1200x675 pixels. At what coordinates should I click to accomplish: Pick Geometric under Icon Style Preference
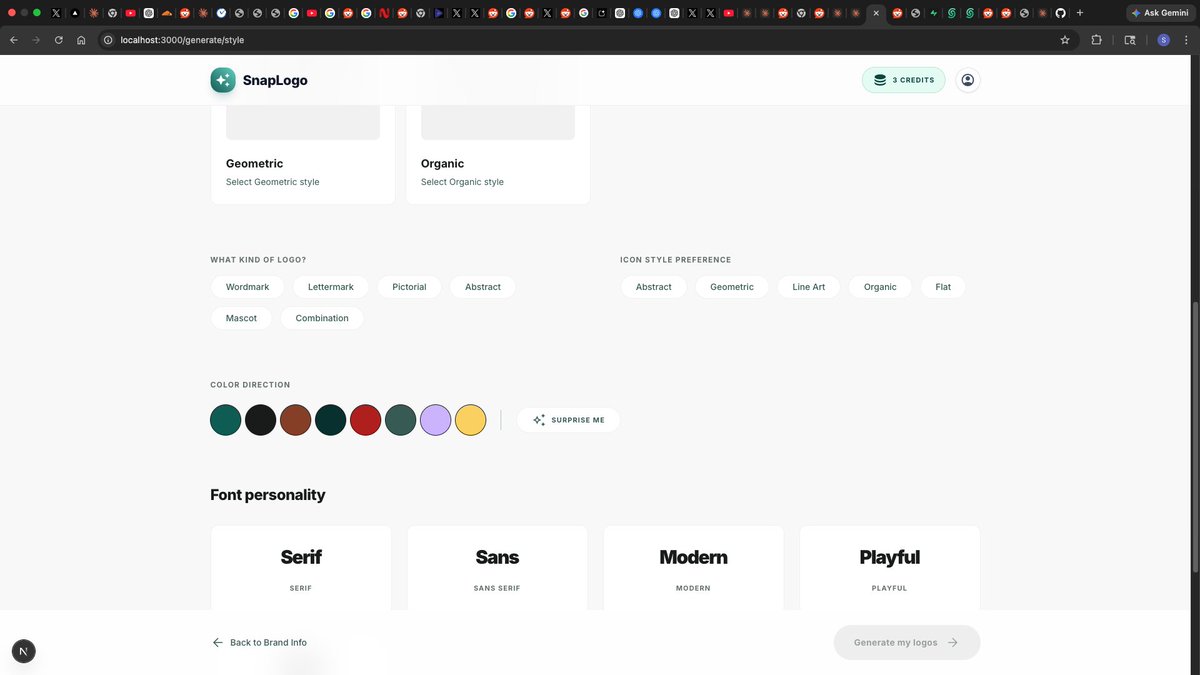coord(732,287)
